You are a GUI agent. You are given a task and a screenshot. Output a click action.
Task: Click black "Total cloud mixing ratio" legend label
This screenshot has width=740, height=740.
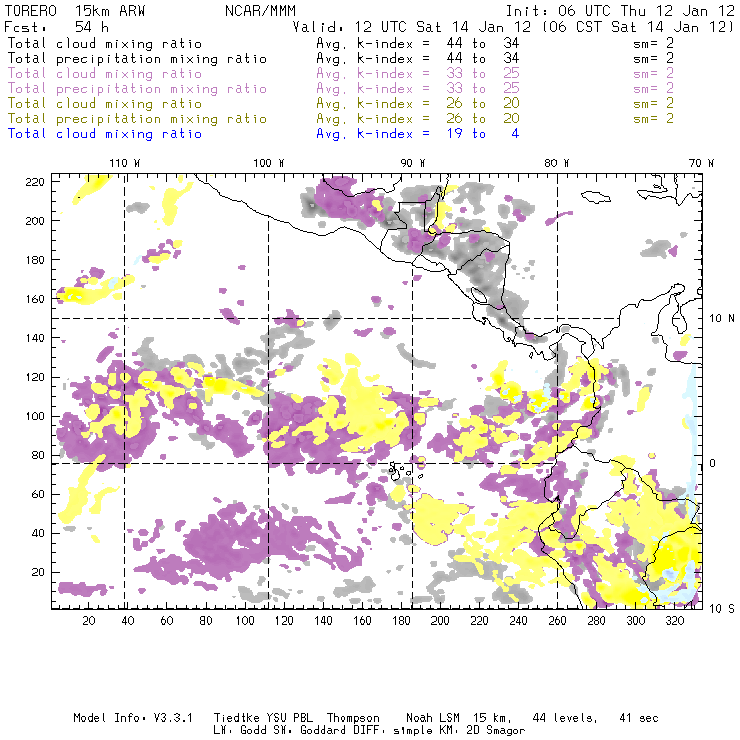click(x=105, y=43)
